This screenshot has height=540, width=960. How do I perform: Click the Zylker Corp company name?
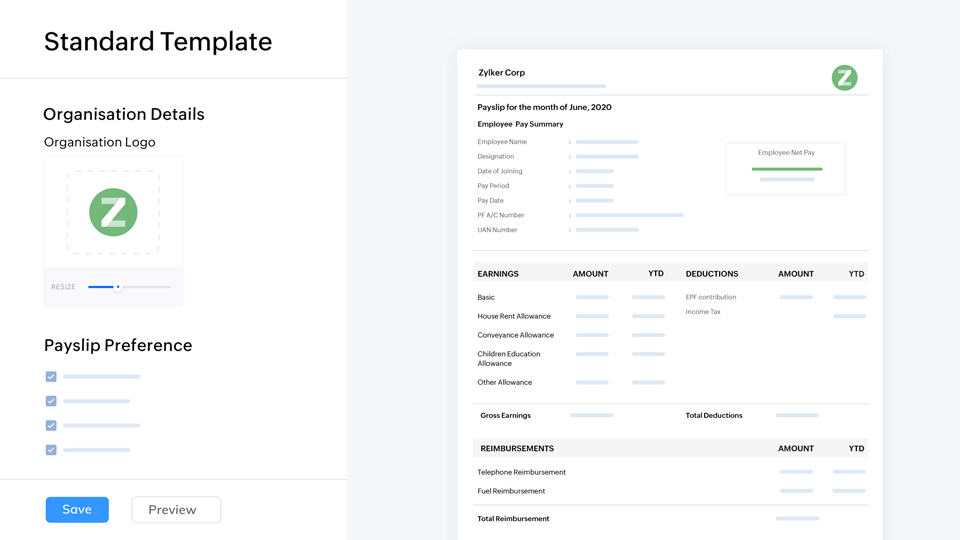tap(501, 73)
